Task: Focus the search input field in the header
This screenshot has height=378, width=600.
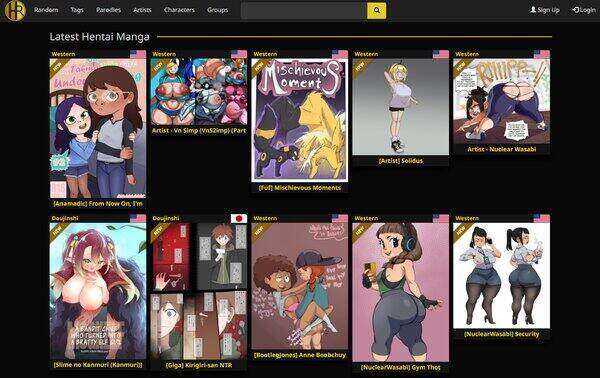Action: pyautogui.click(x=304, y=11)
